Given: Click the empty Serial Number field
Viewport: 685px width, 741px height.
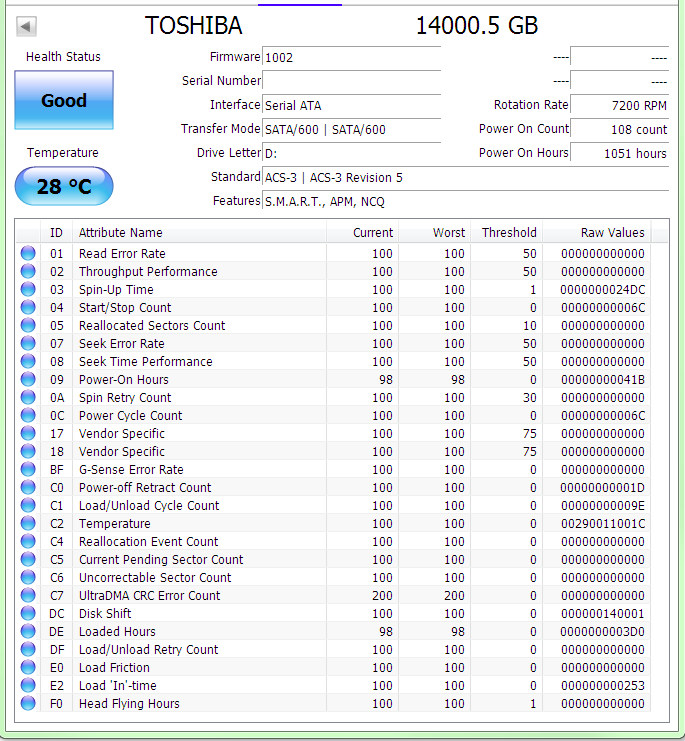Looking at the screenshot, I should [351, 81].
